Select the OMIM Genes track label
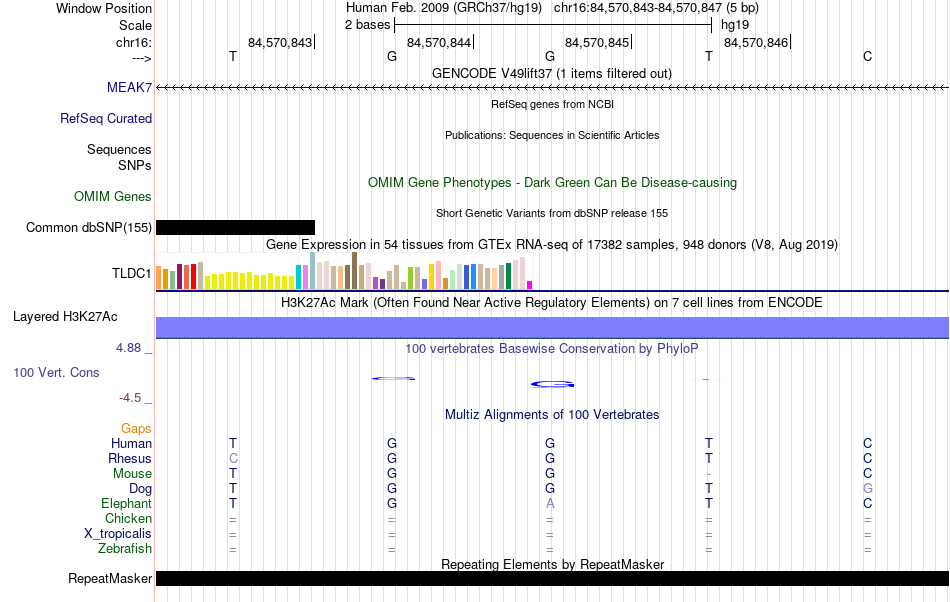The width and height of the screenshot is (950, 602). [113, 196]
